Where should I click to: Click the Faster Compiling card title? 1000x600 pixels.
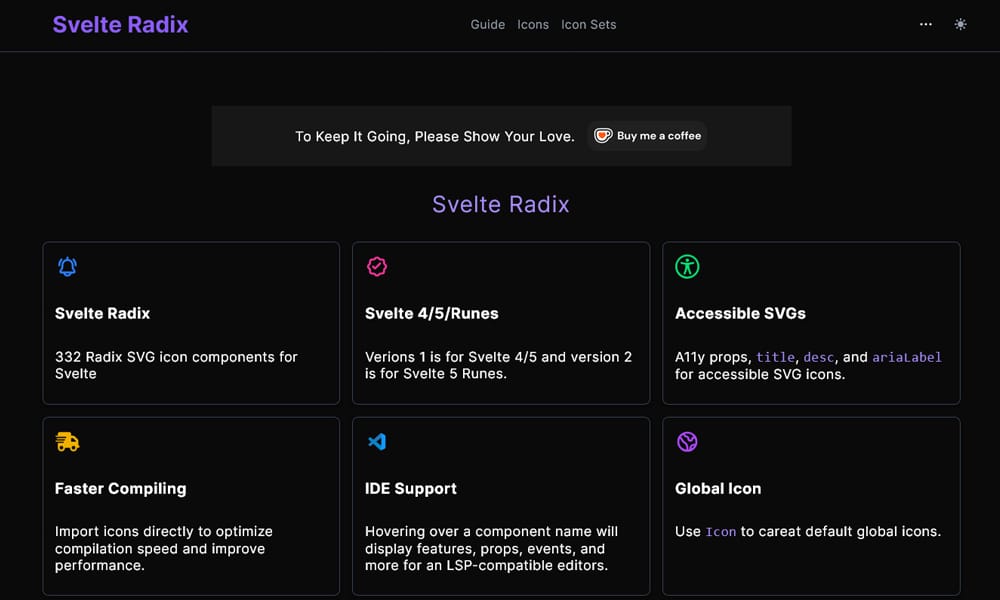(121, 488)
